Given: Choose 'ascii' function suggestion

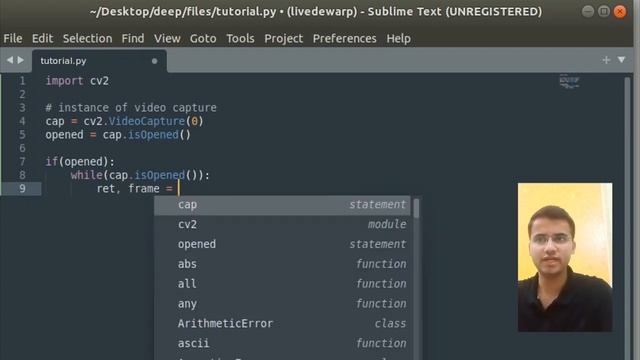Looking at the screenshot, I should [x=282, y=343].
